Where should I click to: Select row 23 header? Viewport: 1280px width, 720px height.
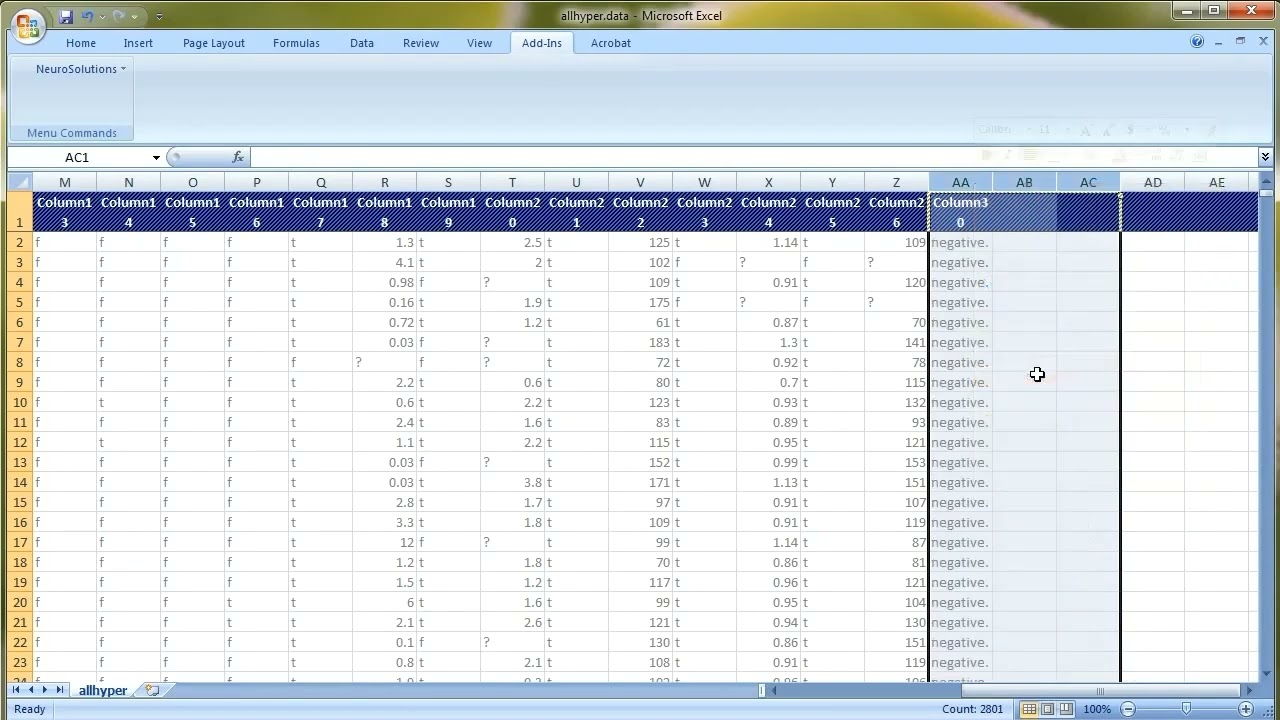20,662
